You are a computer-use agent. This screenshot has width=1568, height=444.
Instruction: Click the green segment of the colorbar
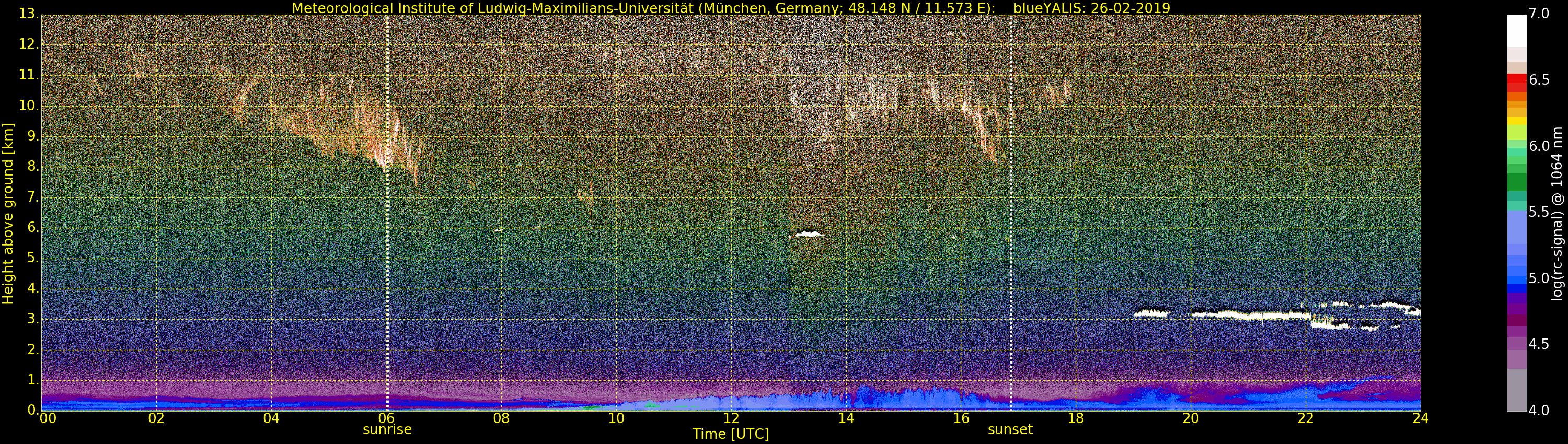[x=1516, y=182]
